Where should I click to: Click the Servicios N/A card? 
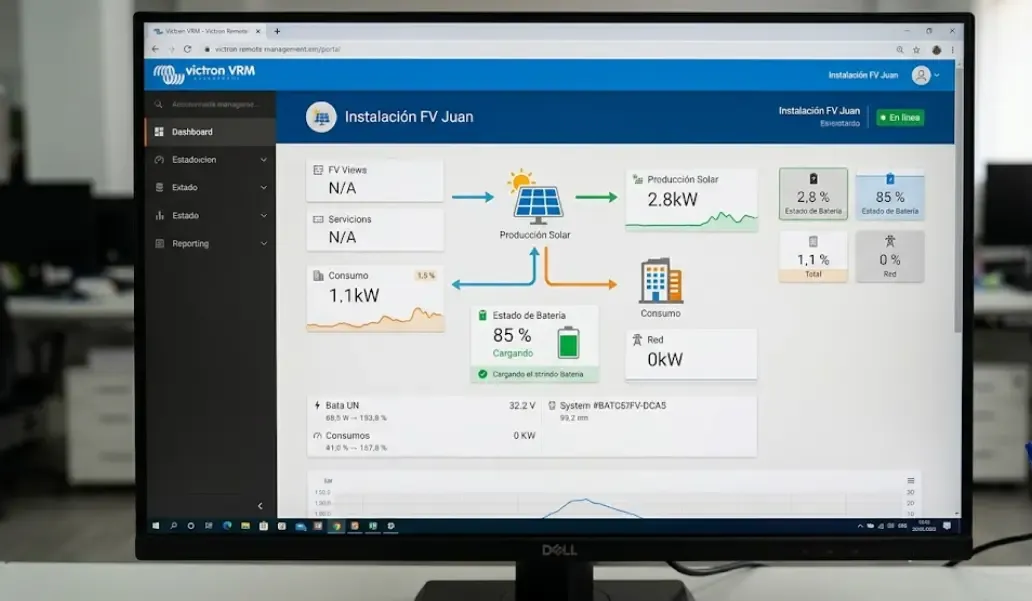(x=375, y=229)
